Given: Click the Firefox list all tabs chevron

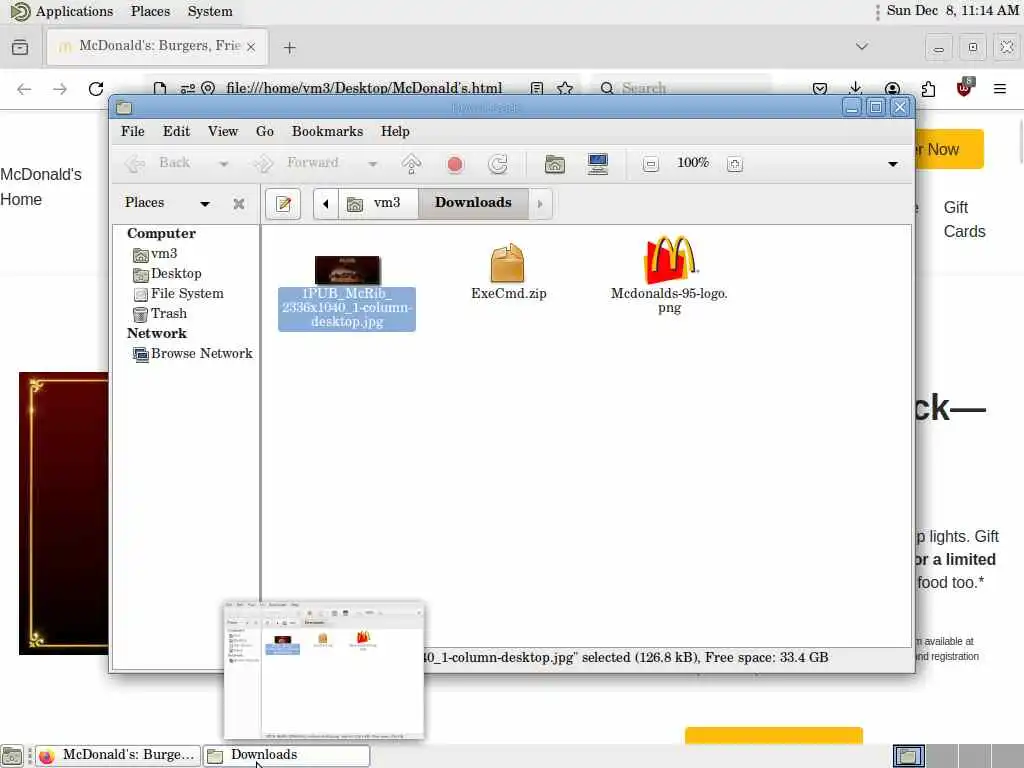Looking at the screenshot, I should tap(862, 46).
